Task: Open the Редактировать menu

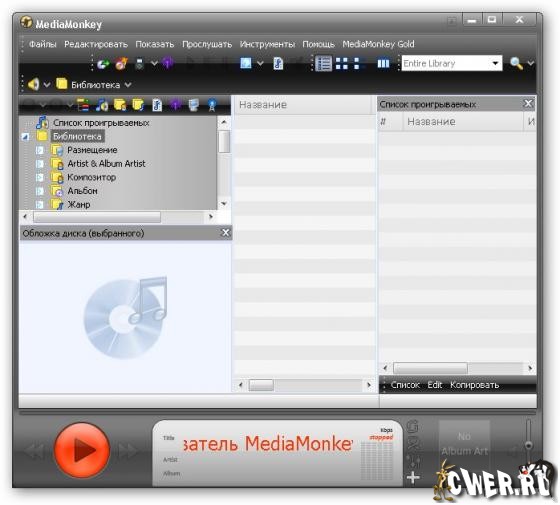Action: tap(96, 44)
